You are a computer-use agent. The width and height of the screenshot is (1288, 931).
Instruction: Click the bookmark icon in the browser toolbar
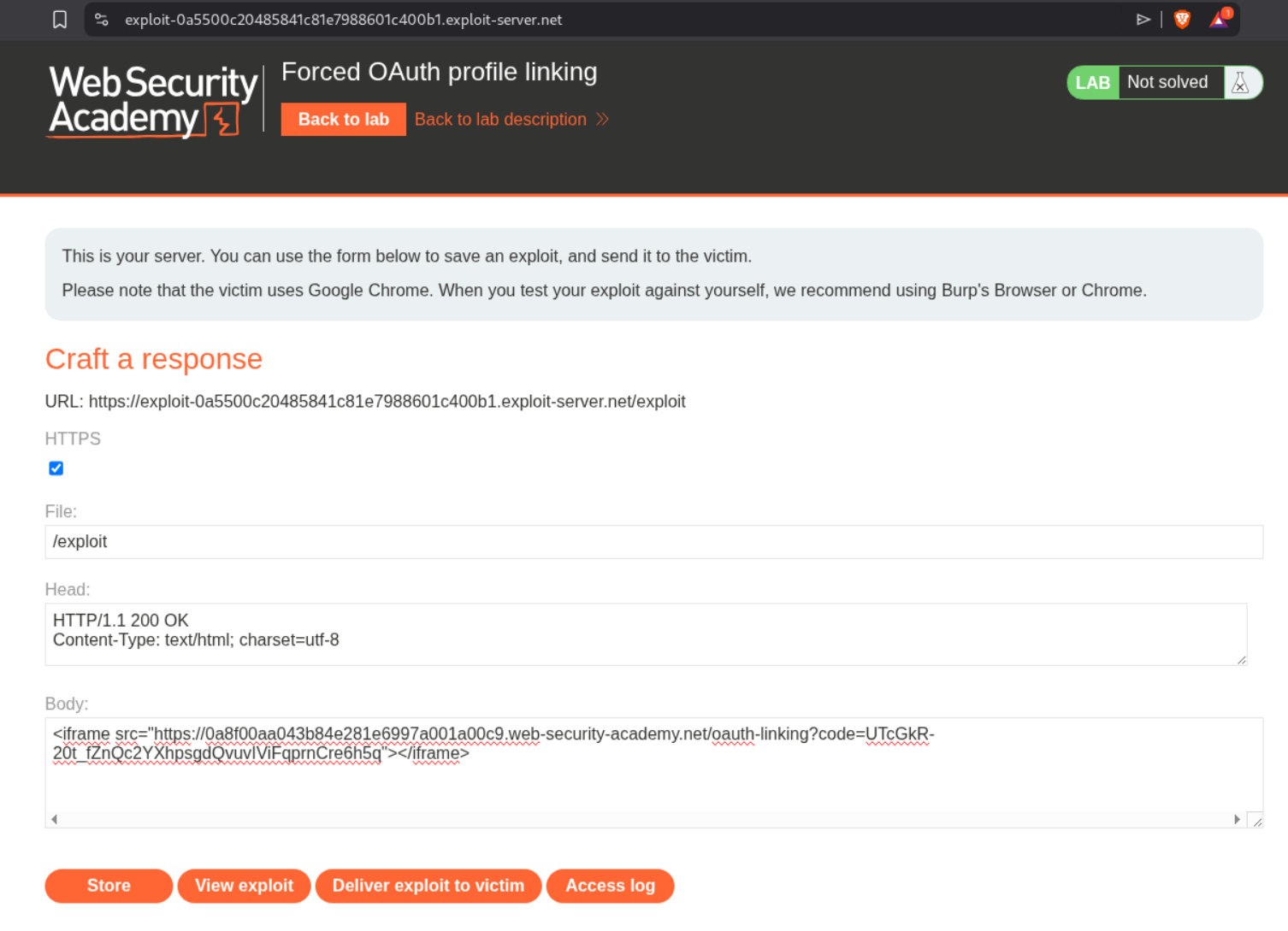click(60, 20)
